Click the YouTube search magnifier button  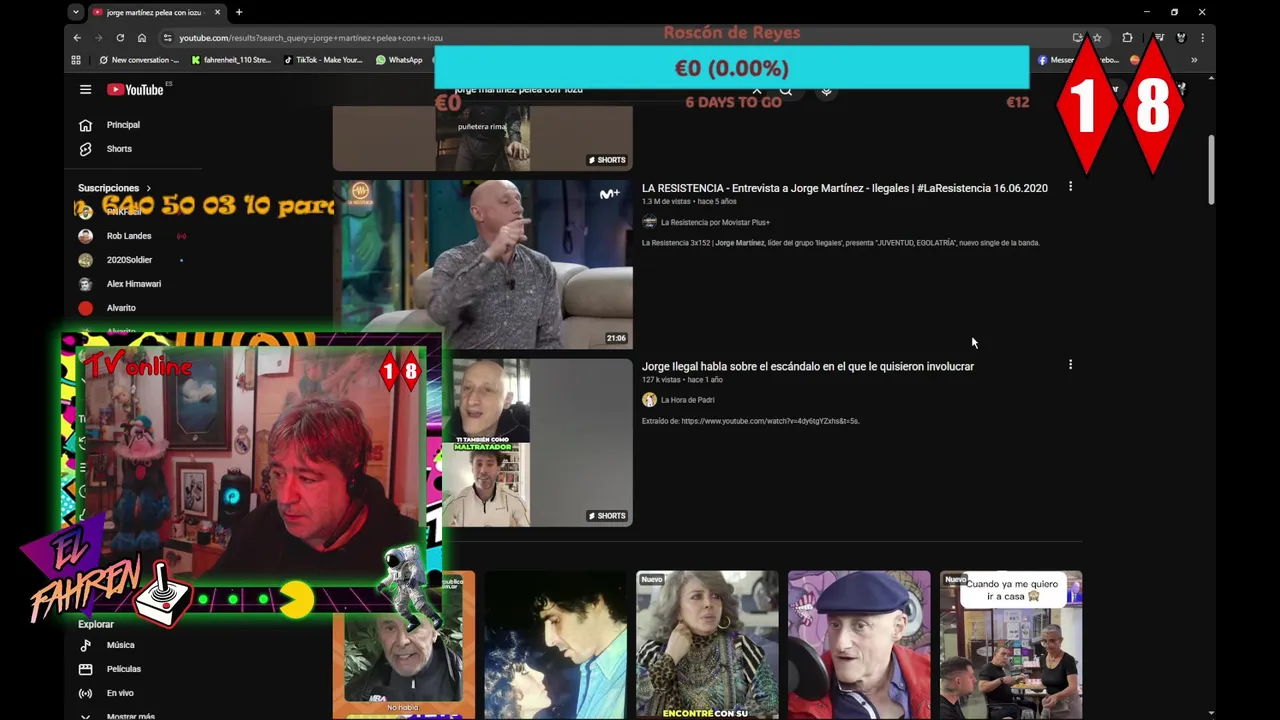(x=786, y=90)
